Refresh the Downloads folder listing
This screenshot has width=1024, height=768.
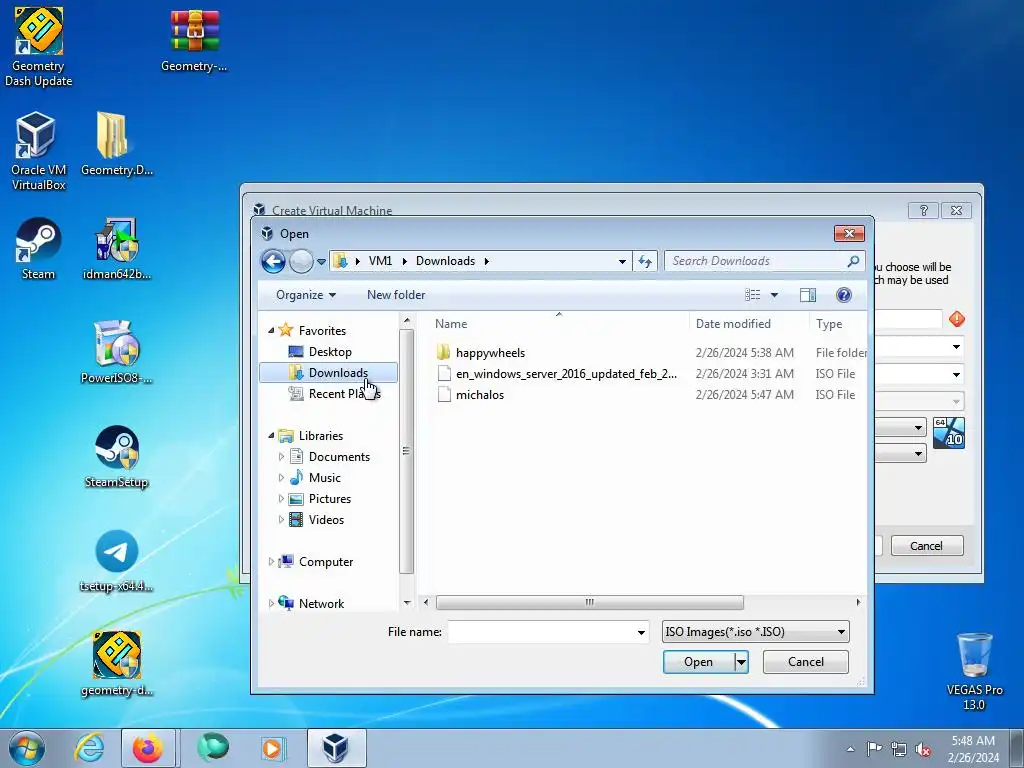point(645,261)
